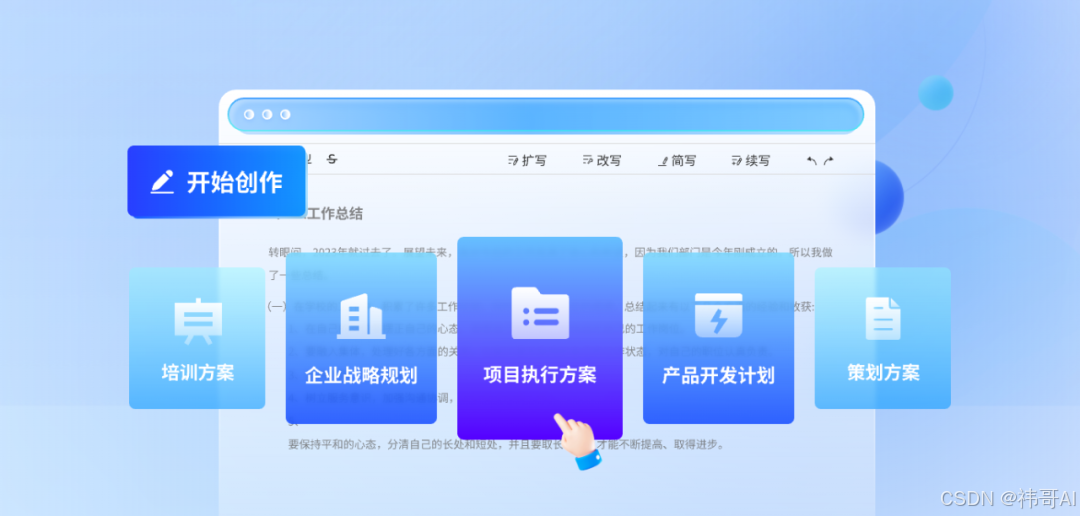Choose the 续写 tool
This screenshot has height=516, width=1080.
tap(751, 161)
